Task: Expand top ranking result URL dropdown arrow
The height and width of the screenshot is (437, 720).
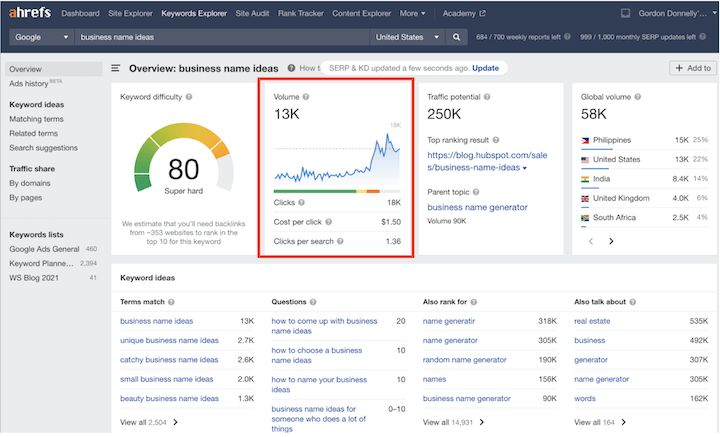Action: click(525, 168)
